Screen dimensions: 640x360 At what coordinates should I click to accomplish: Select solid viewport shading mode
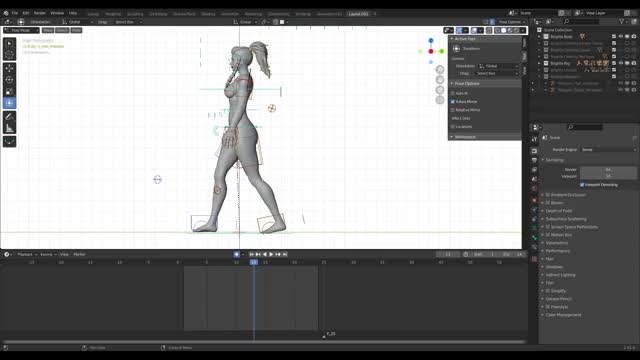click(x=504, y=30)
